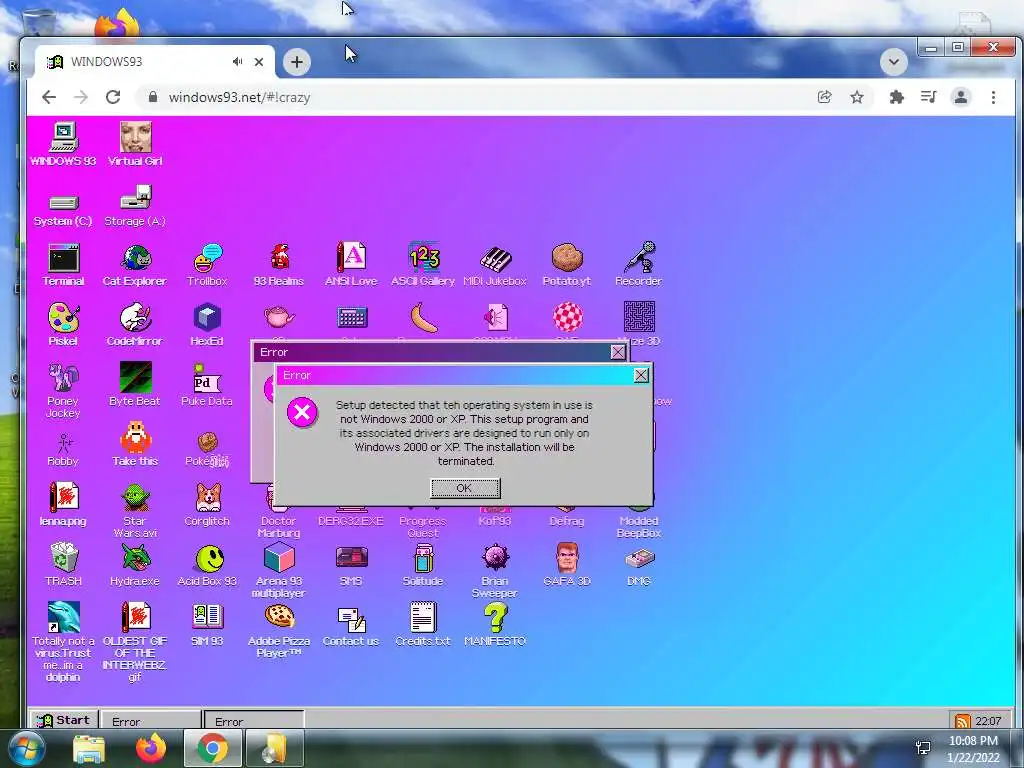This screenshot has height=768, width=1024.
Task: Open the Windows 93 Start menu
Action: (63, 720)
